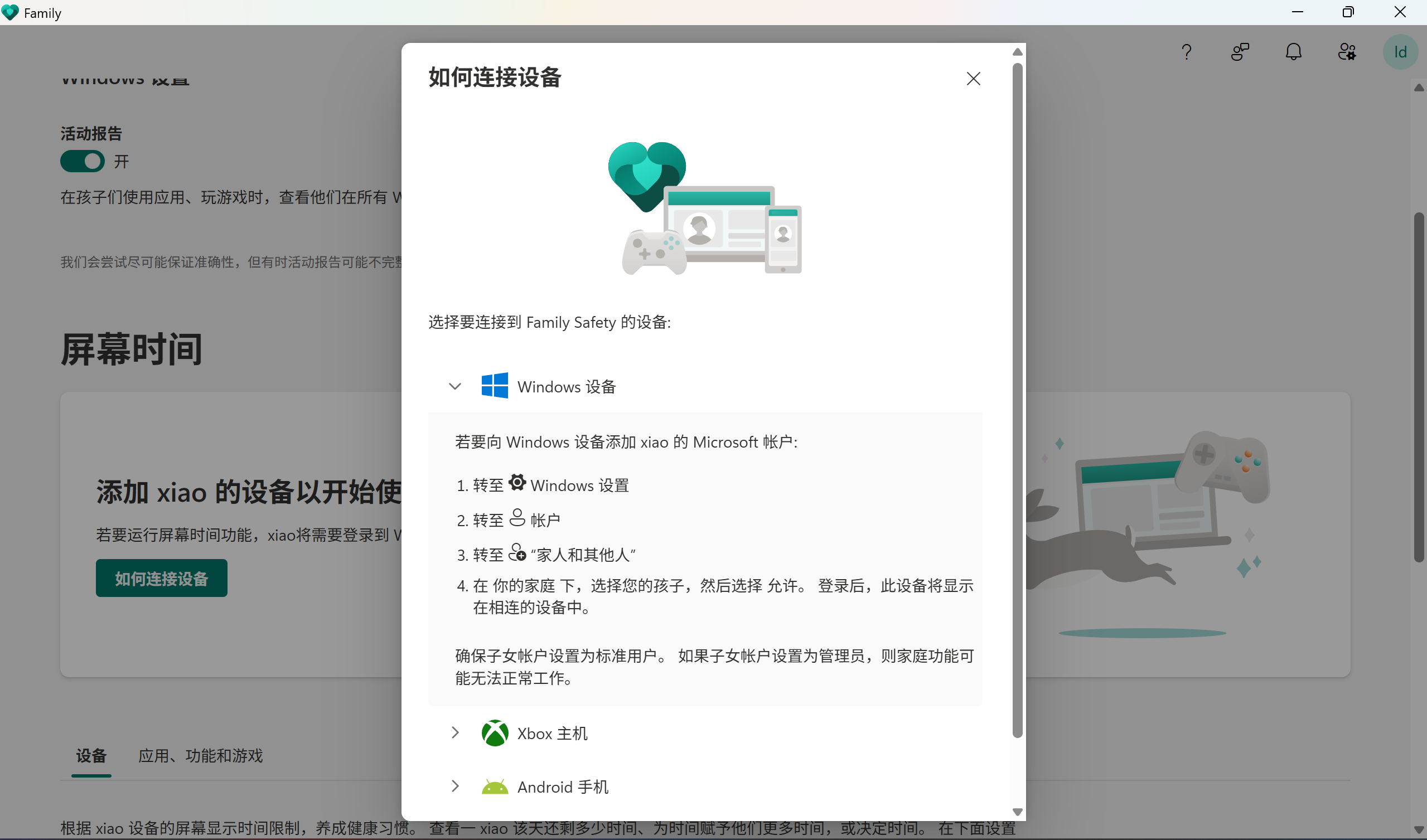Open the feedback icon in the top bar

coord(1240,51)
